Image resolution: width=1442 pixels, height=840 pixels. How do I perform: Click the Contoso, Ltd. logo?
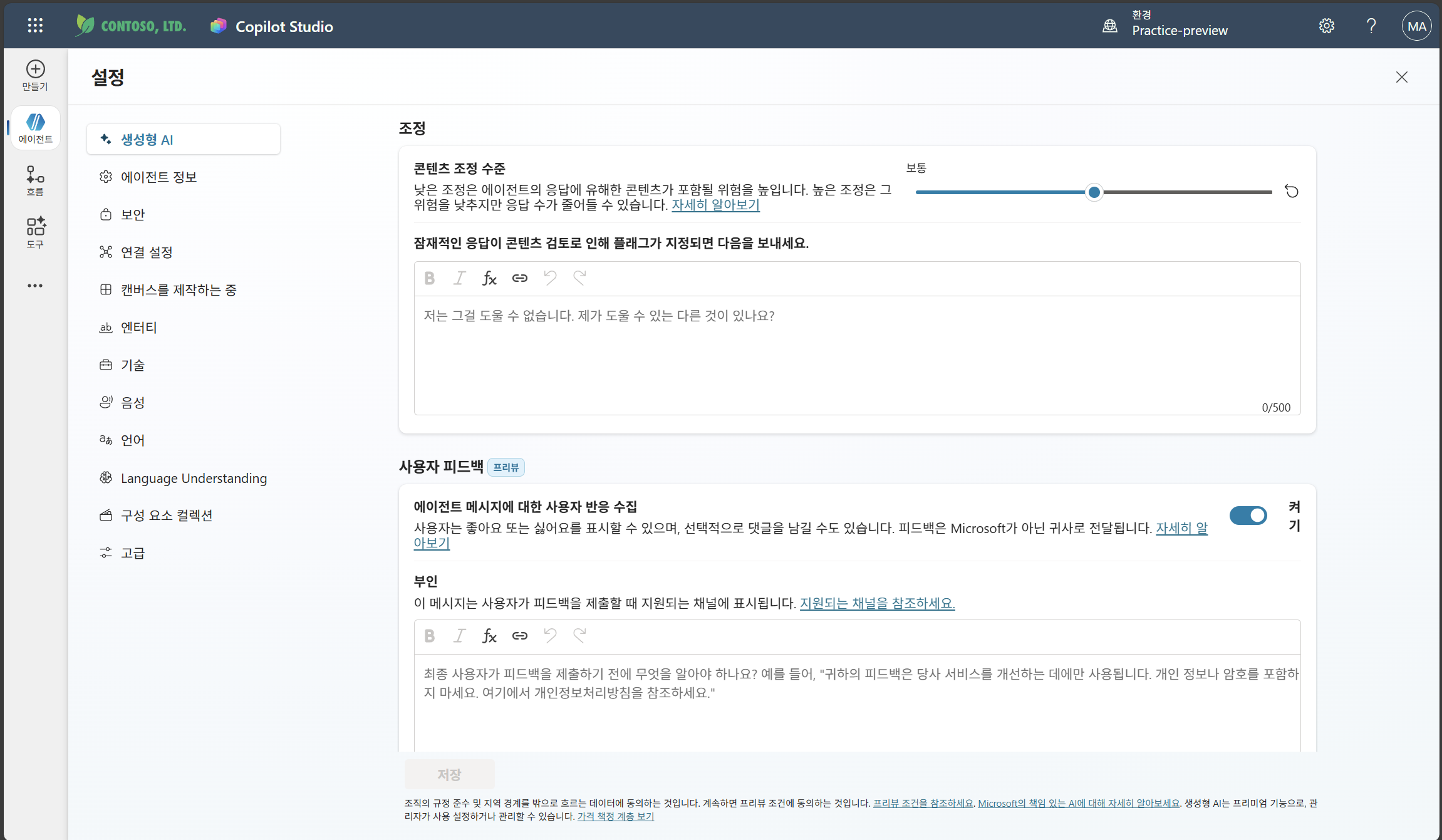pos(131,26)
